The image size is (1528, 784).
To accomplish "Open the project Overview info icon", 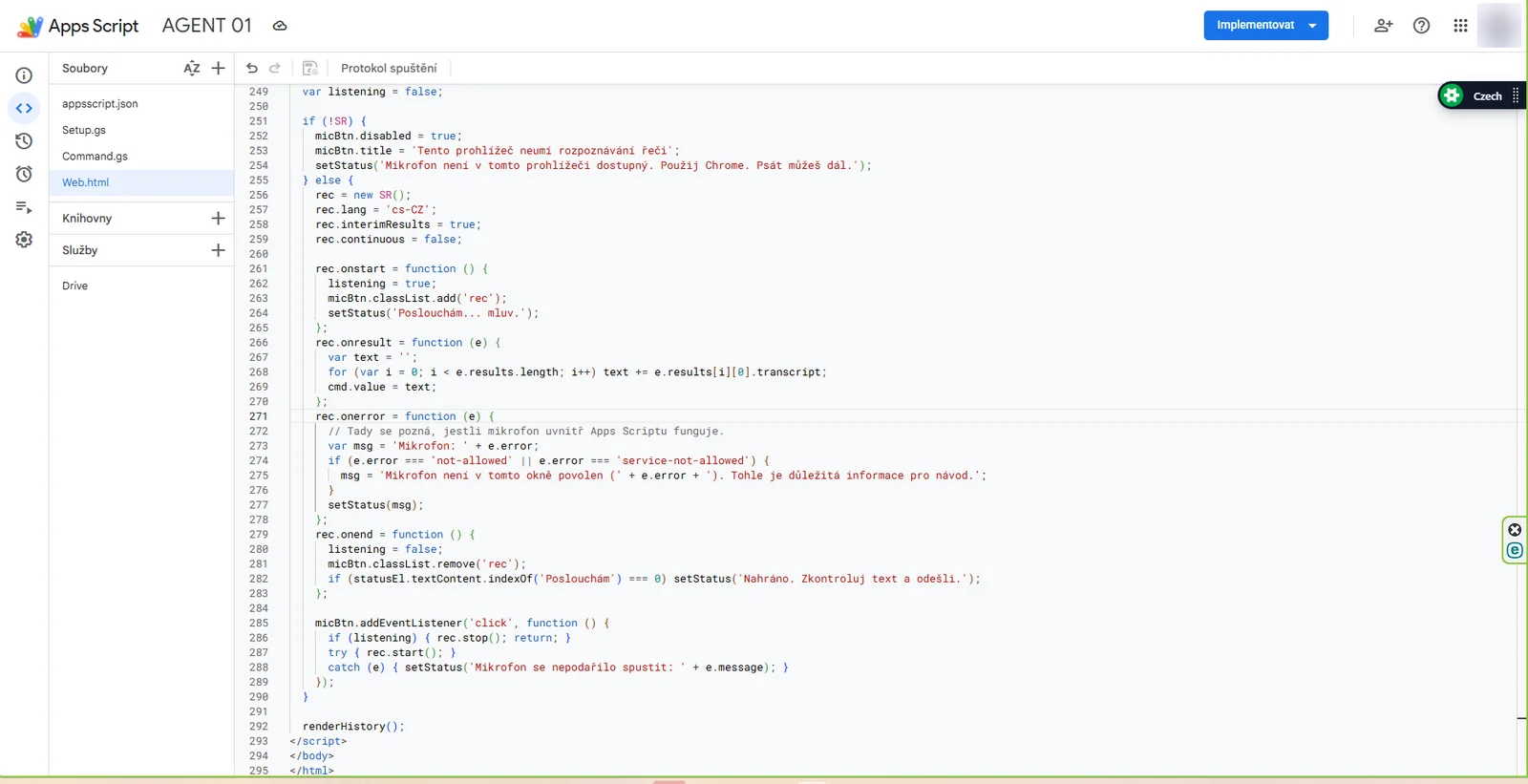I will click(24, 75).
